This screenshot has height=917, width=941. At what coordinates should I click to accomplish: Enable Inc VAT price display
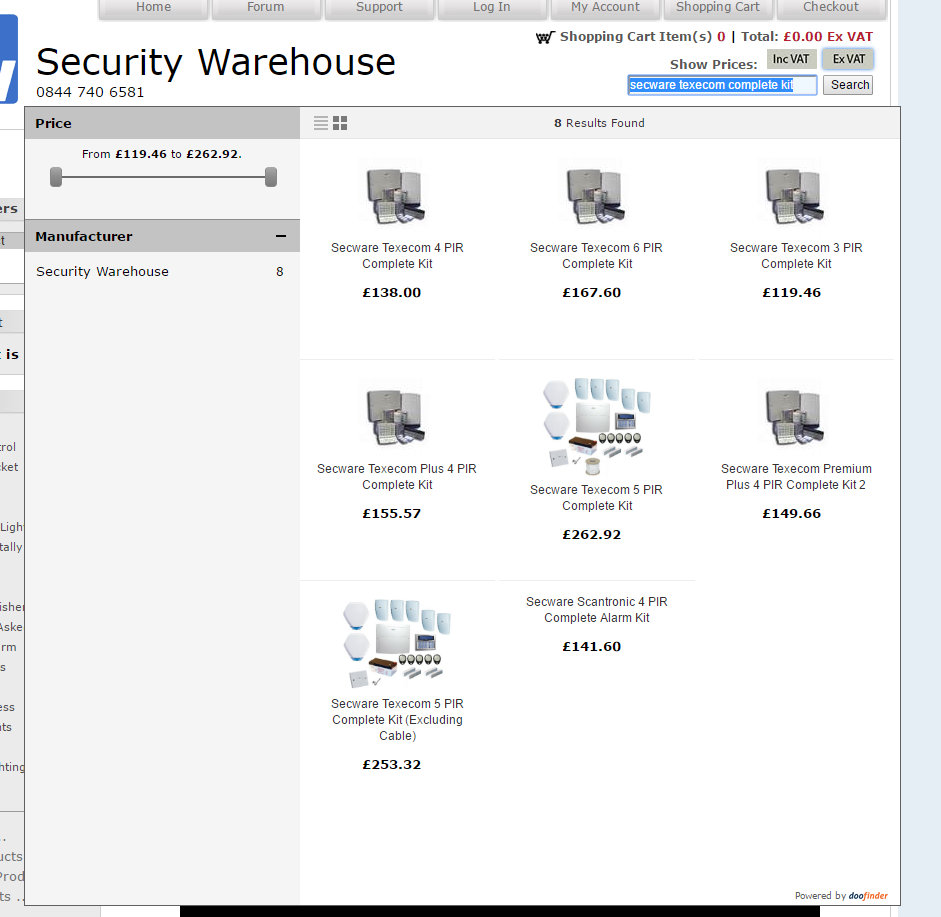pos(791,59)
